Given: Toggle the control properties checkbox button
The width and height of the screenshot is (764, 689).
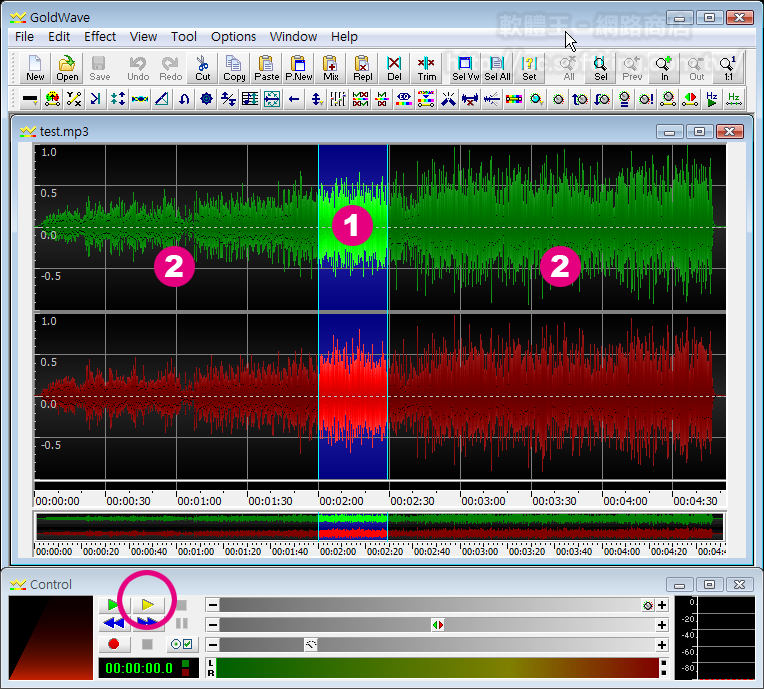Looking at the screenshot, I should tap(181, 645).
